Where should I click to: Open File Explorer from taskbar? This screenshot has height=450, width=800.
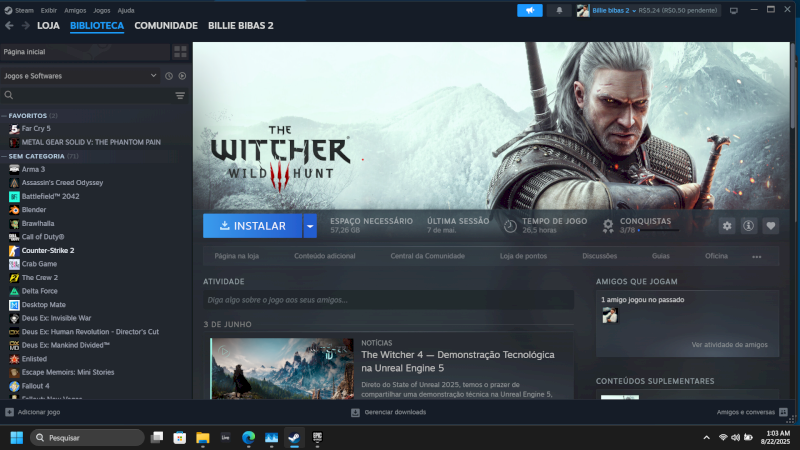point(203,438)
